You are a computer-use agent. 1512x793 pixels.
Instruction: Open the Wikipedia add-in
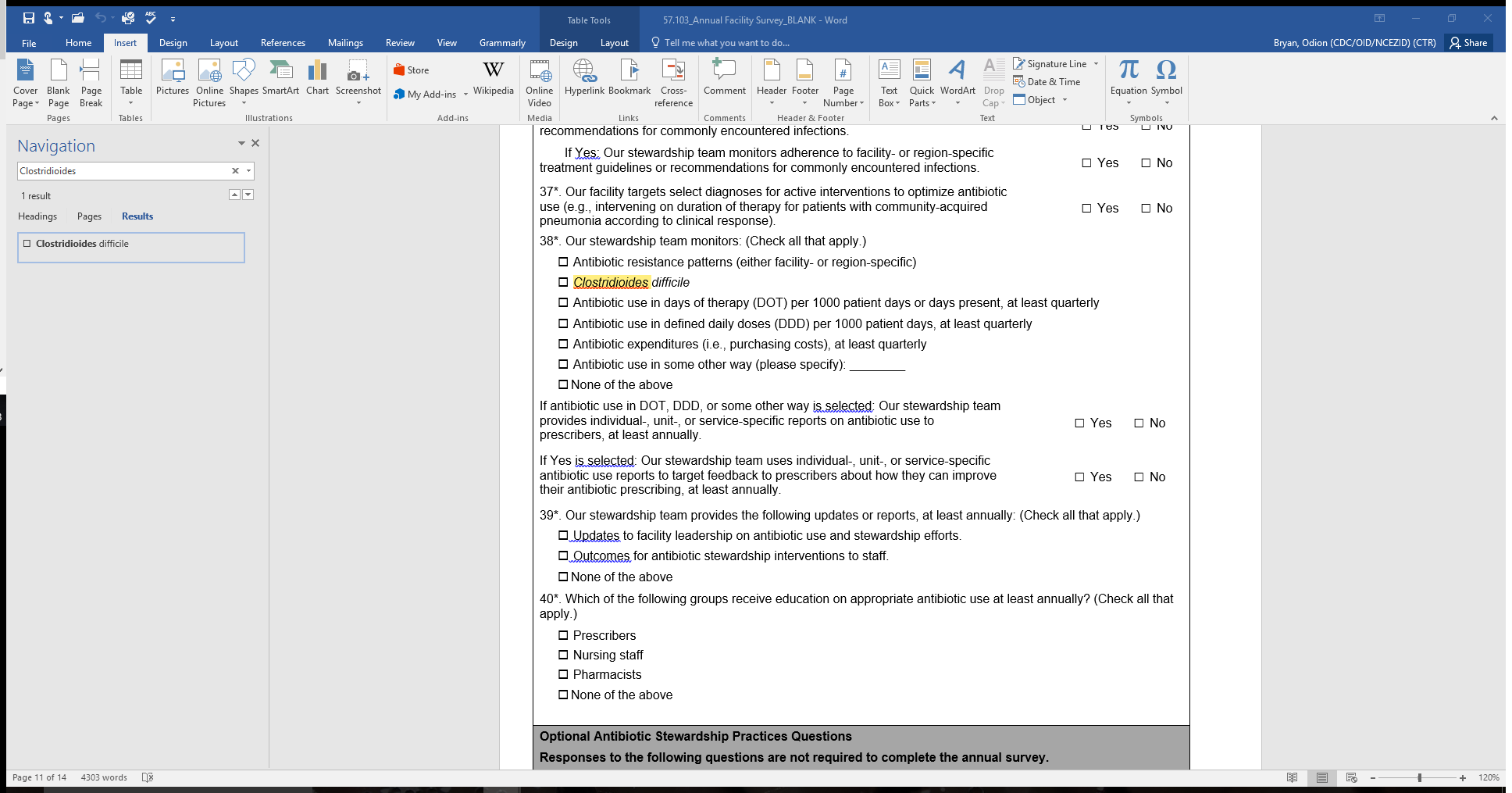pos(493,78)
